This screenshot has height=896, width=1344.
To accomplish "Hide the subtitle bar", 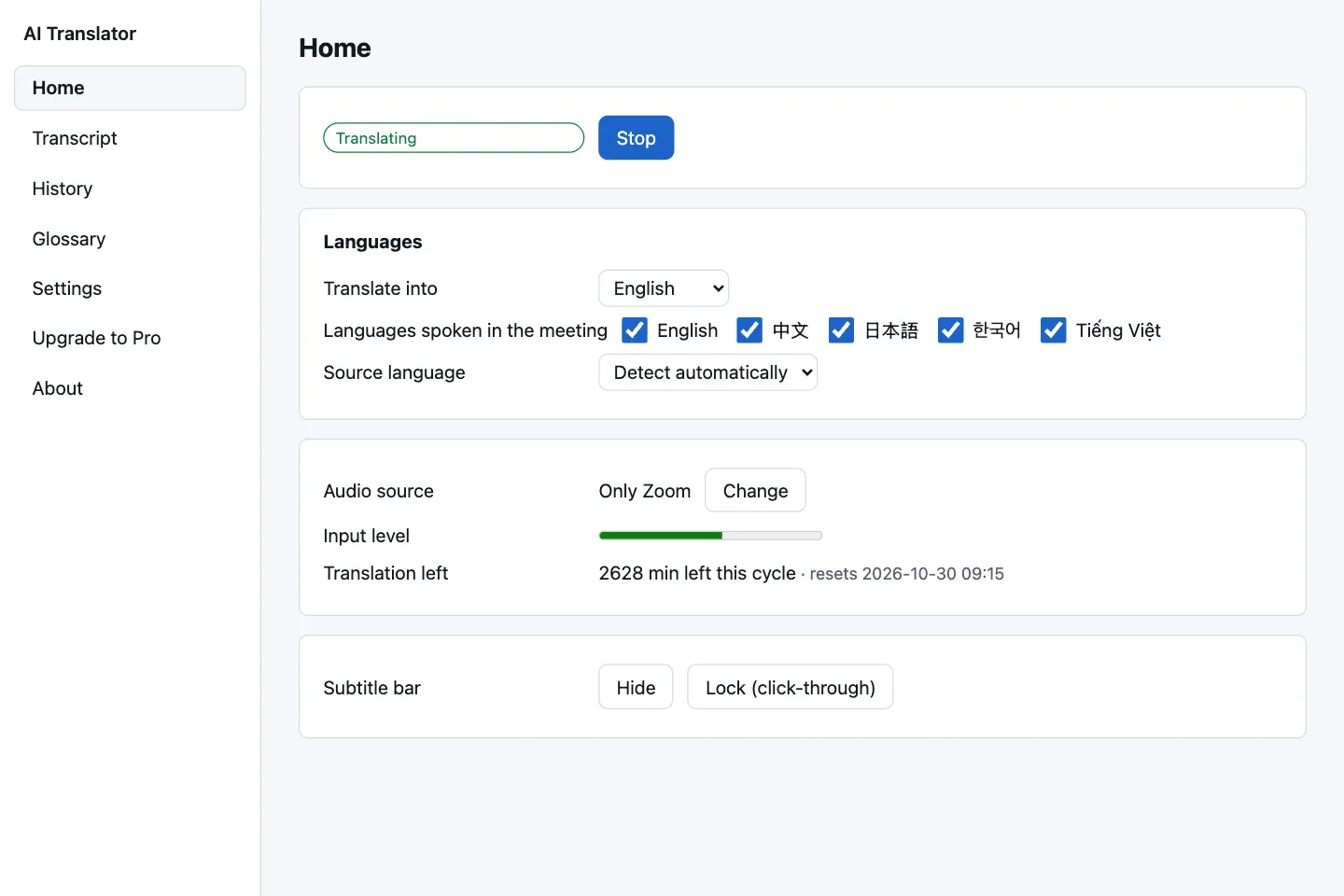I will (x=636, y=688).
